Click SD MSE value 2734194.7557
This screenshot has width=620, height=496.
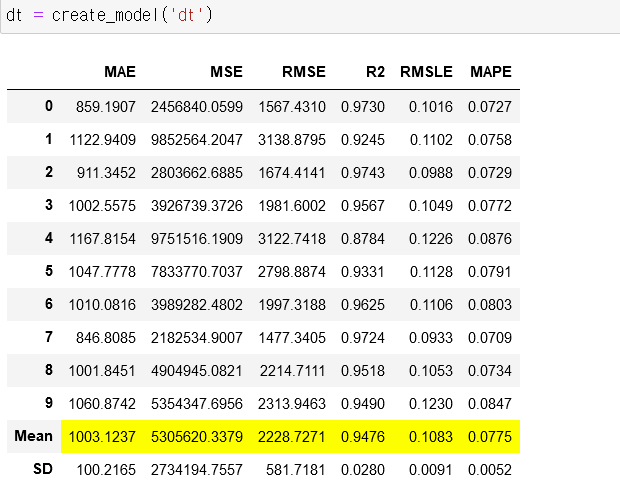point(197,470)
